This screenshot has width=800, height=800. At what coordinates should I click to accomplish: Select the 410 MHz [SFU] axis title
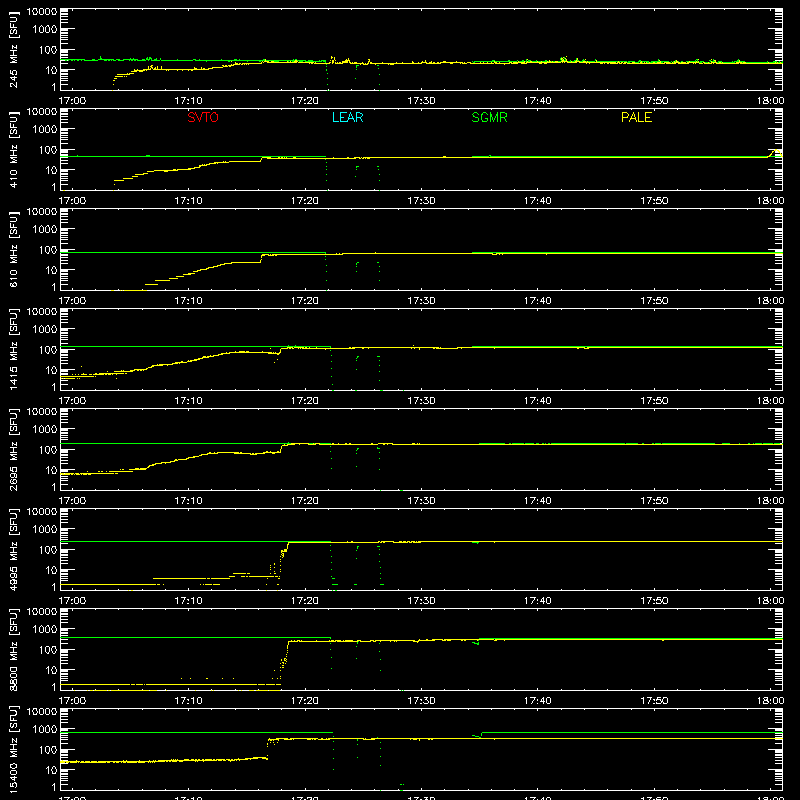14,149
